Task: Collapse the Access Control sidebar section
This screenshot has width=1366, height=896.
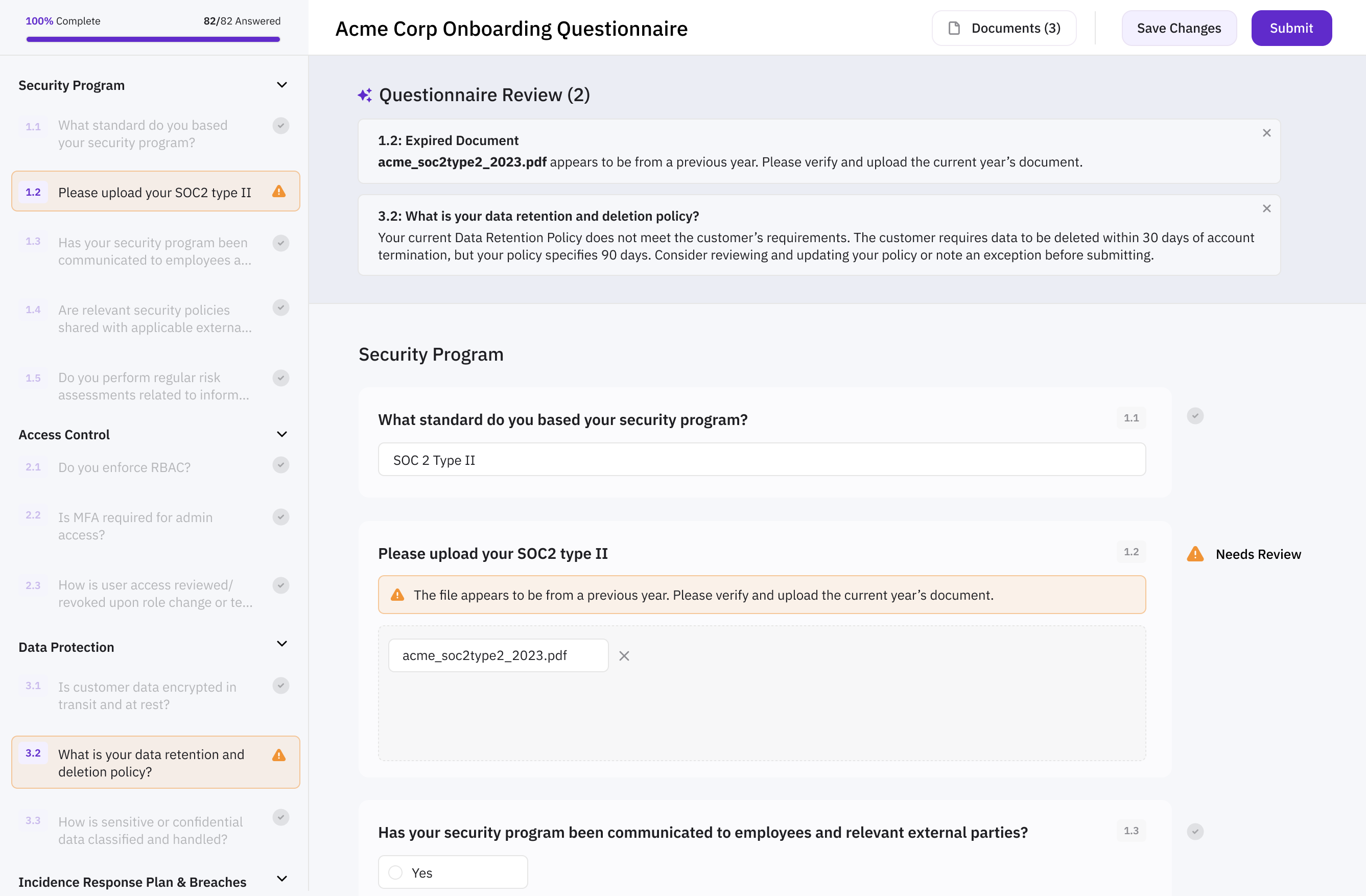Action: pos(282,435)
